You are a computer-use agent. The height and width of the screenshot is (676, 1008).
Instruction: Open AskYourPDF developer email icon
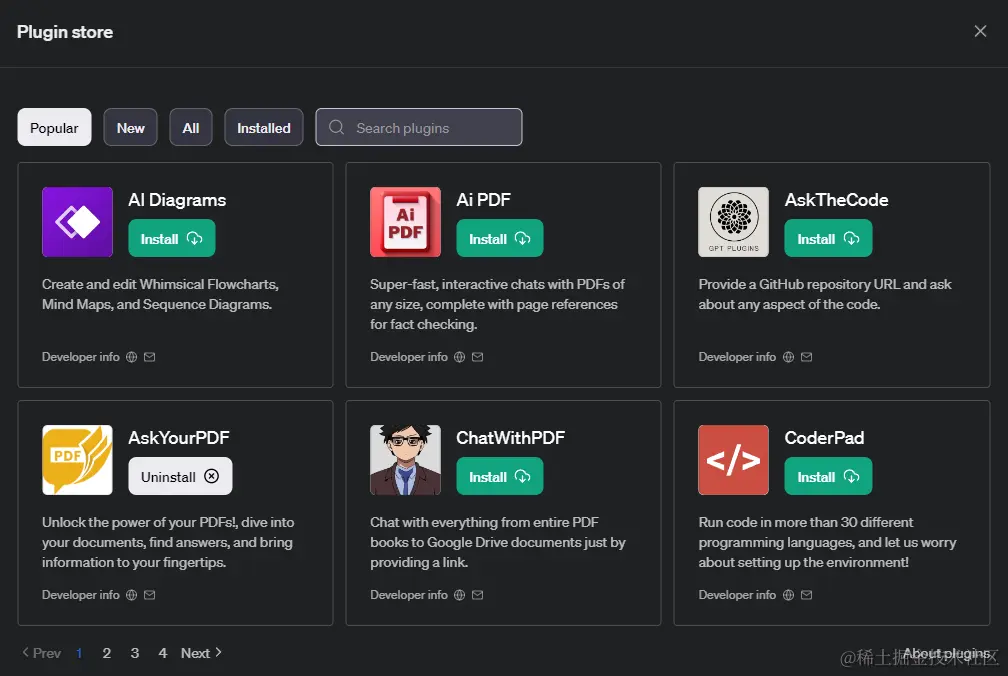tap(150, 595)
